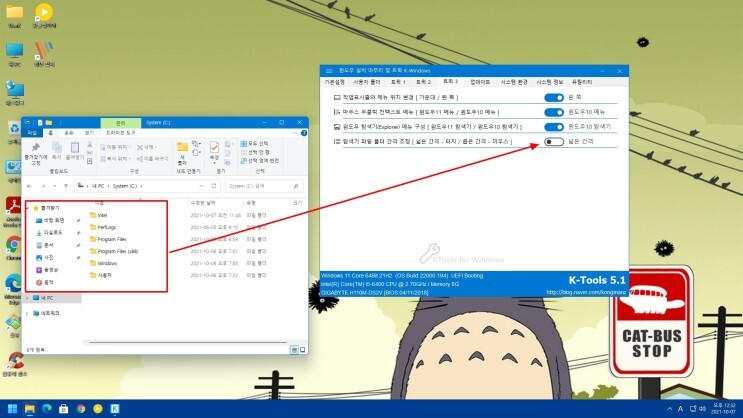This screenshot has height=418, width=743.
Task: Toggle taskbar menu position switch (왼 쪽)
Action: (x=553, y=97)
